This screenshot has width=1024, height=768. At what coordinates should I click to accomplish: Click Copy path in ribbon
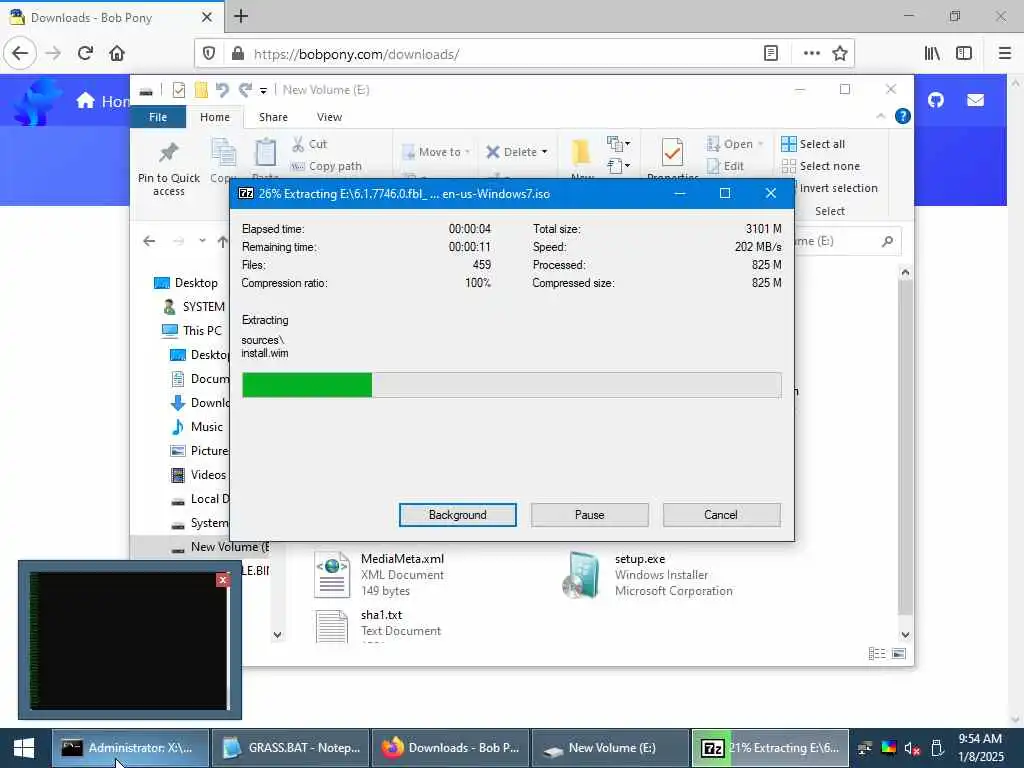326,166
